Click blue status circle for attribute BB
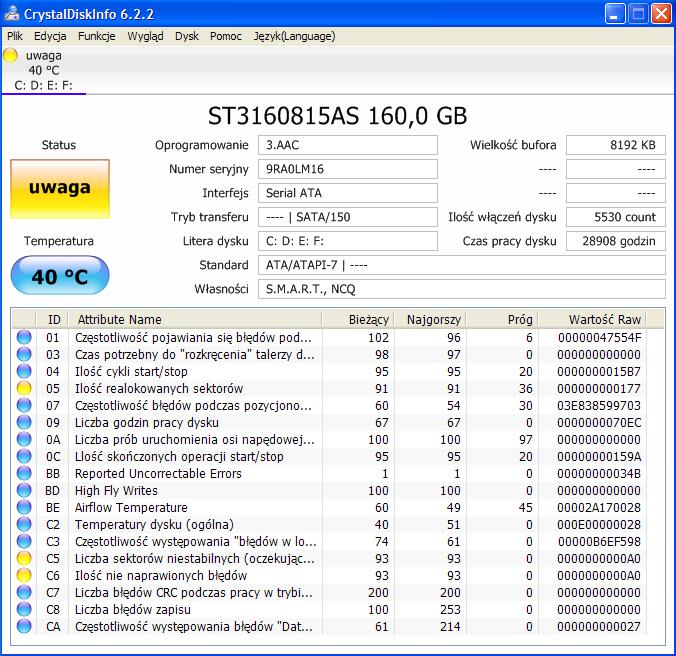 pos(24,473)
